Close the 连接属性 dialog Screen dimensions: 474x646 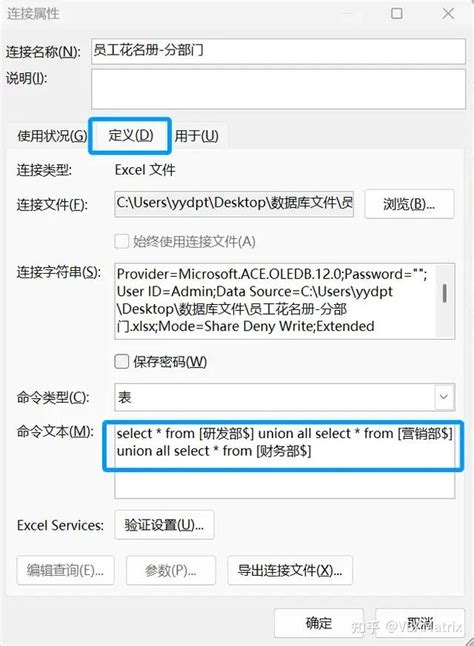tap(448, 14)
